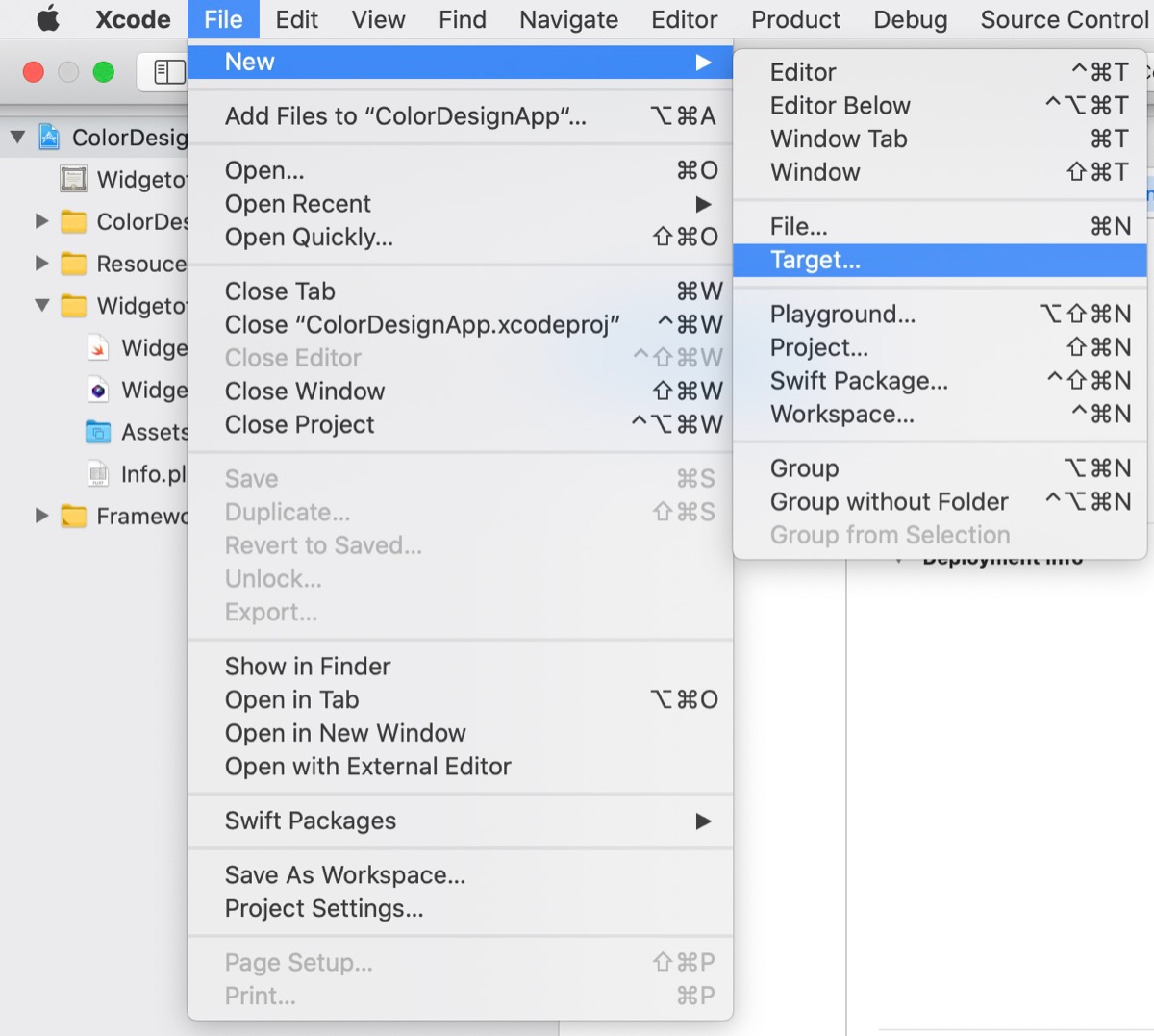Choose Add Files to ColorDesignApp
The width and height of the screenshot is (1154, 1036).
(461, 116)
